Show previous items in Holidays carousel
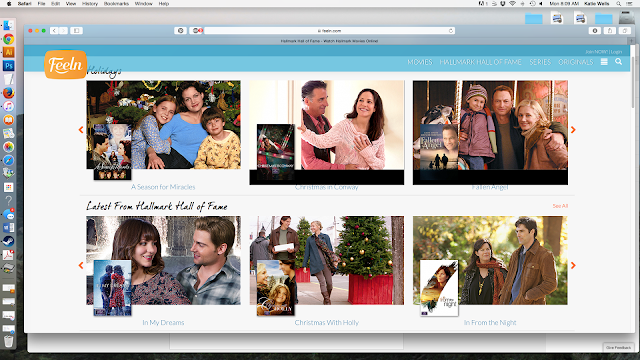This screenshot has width=640, height=360. click(81, 130)
